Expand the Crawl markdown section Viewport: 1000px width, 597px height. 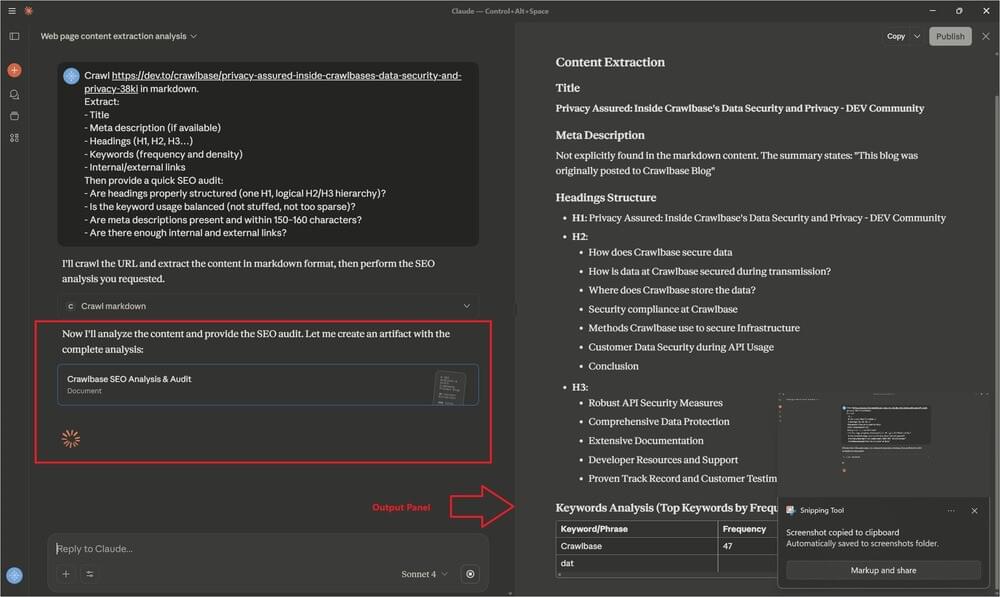point(466,305)
